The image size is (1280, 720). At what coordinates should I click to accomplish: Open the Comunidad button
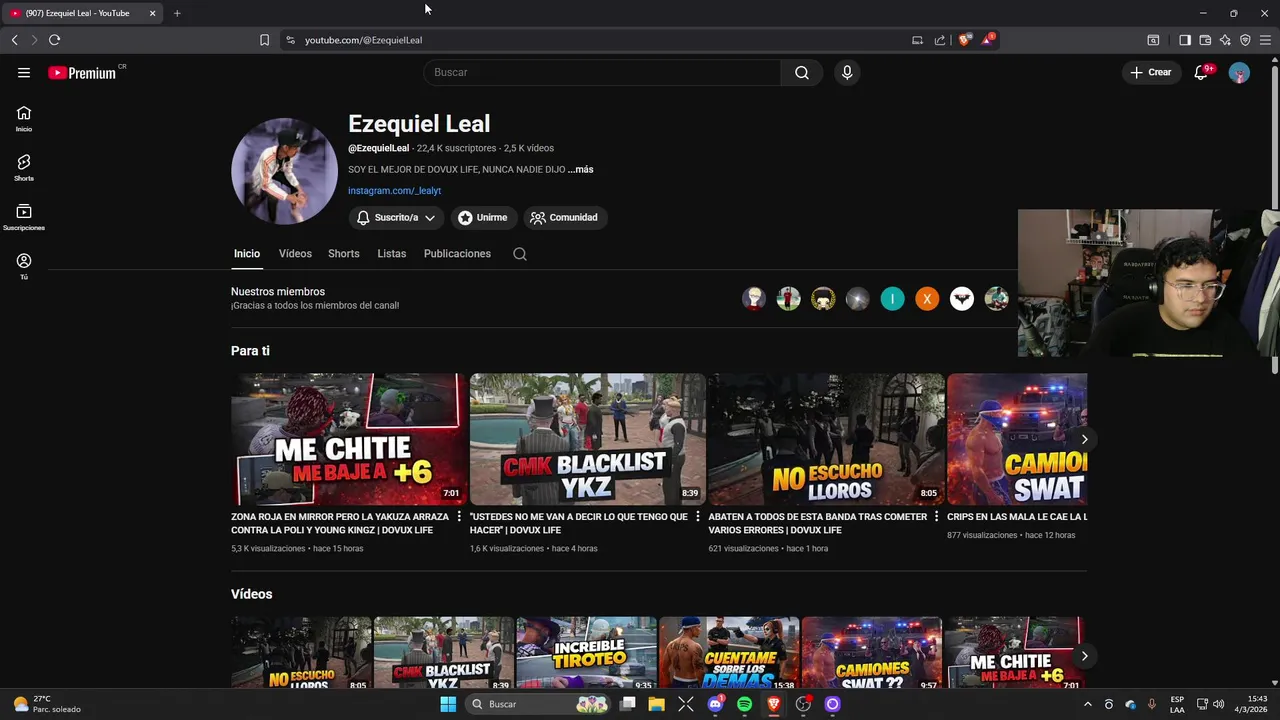[x=564, y=217]
